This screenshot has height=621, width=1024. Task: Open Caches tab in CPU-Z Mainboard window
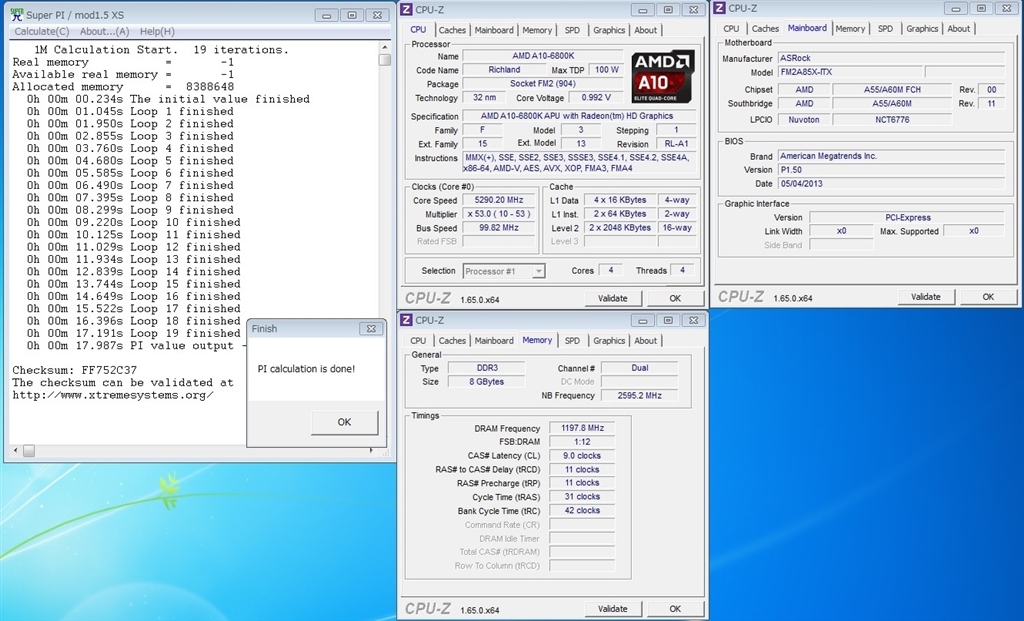click(x=765, y=29)
